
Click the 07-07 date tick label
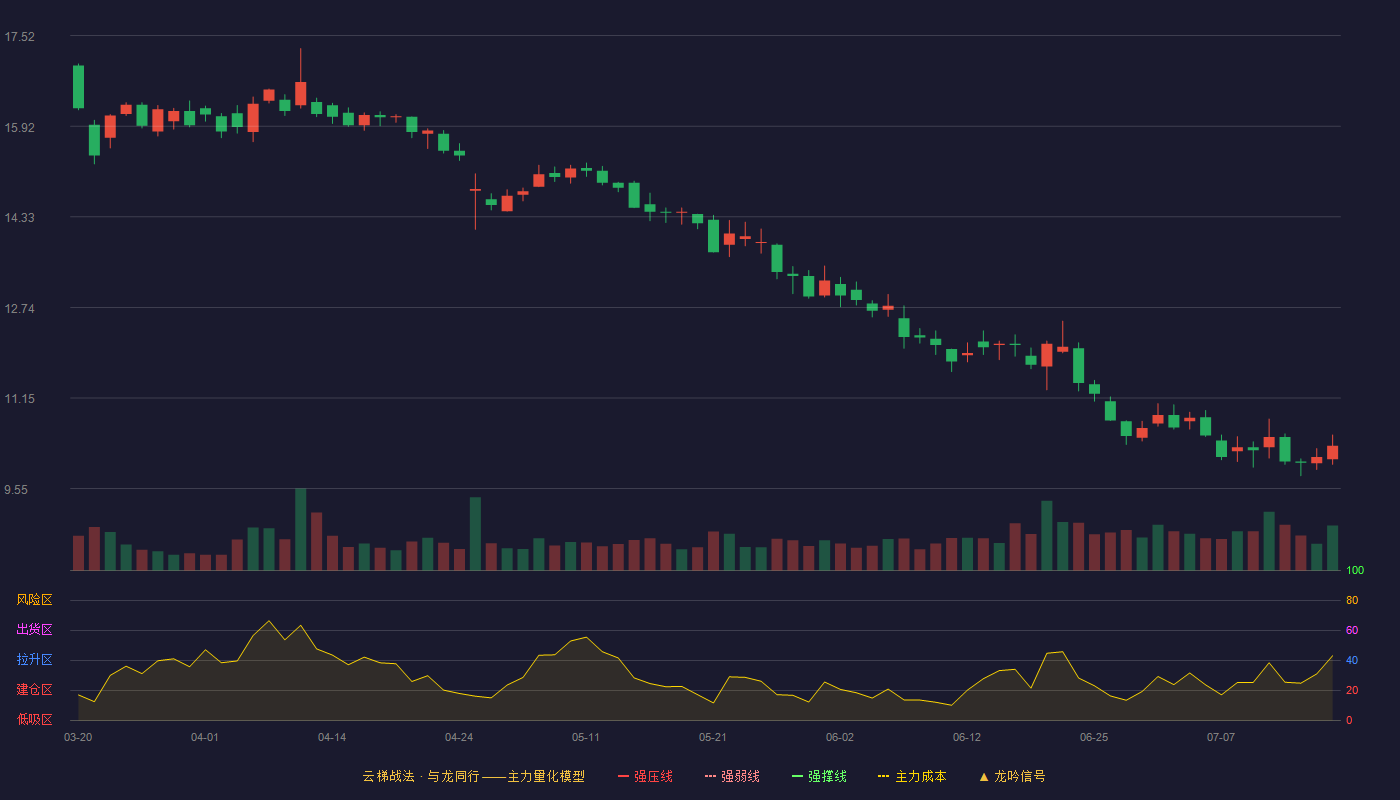[1221, 737]
